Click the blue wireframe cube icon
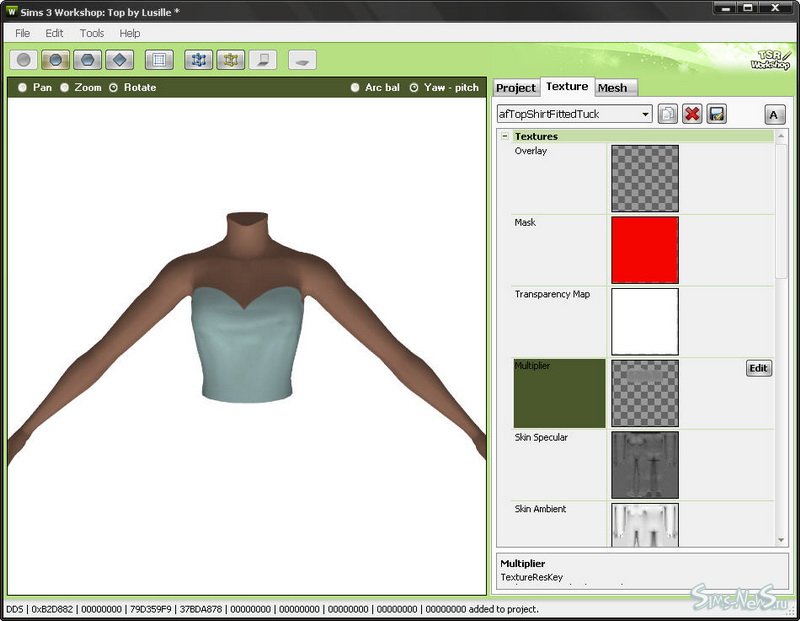 tap(198, 60)
